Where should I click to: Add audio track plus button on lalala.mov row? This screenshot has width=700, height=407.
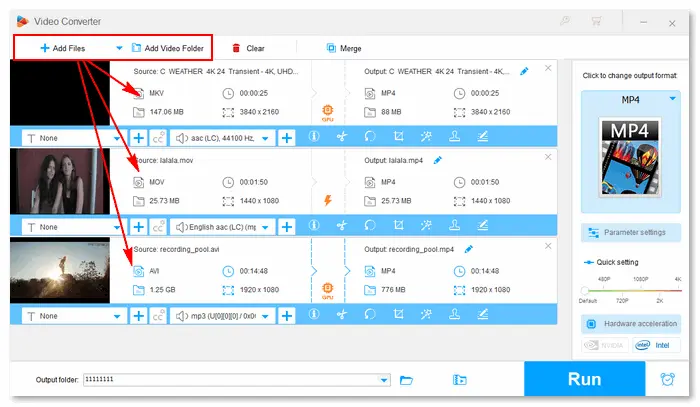point(287,227)
